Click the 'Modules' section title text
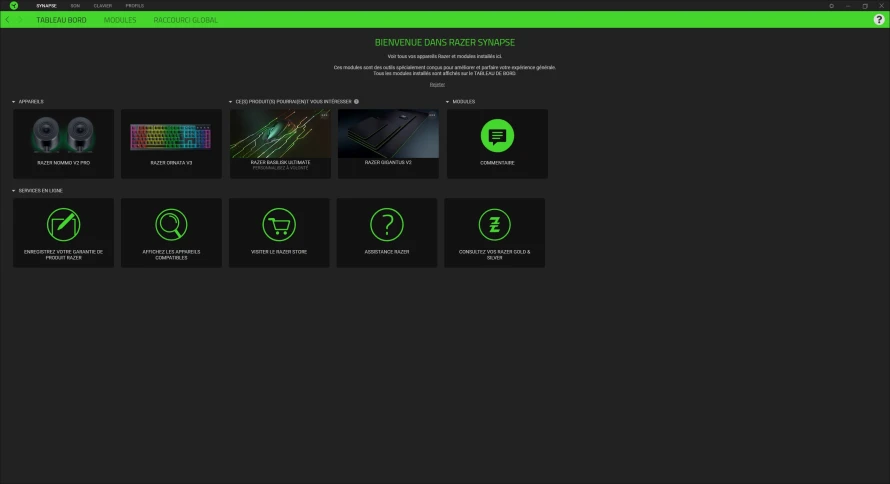Image resolution: width=890 pixels, height=484 pixels. coord(464,102)
